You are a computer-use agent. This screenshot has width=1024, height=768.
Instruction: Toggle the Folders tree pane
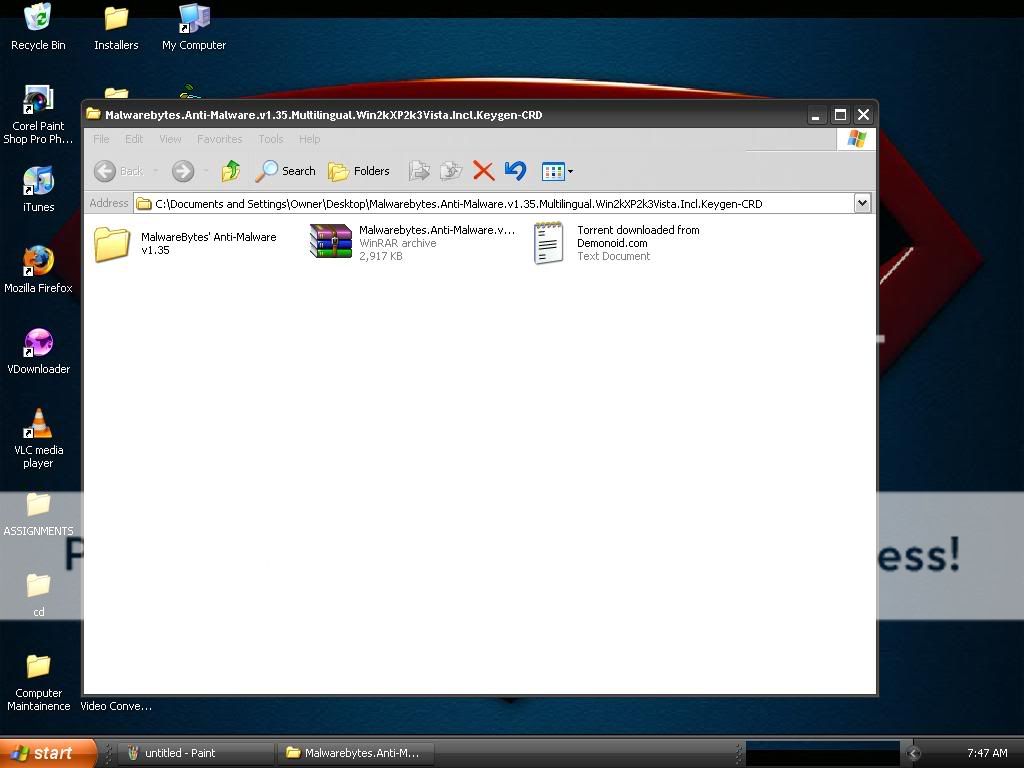pos(359,171)
